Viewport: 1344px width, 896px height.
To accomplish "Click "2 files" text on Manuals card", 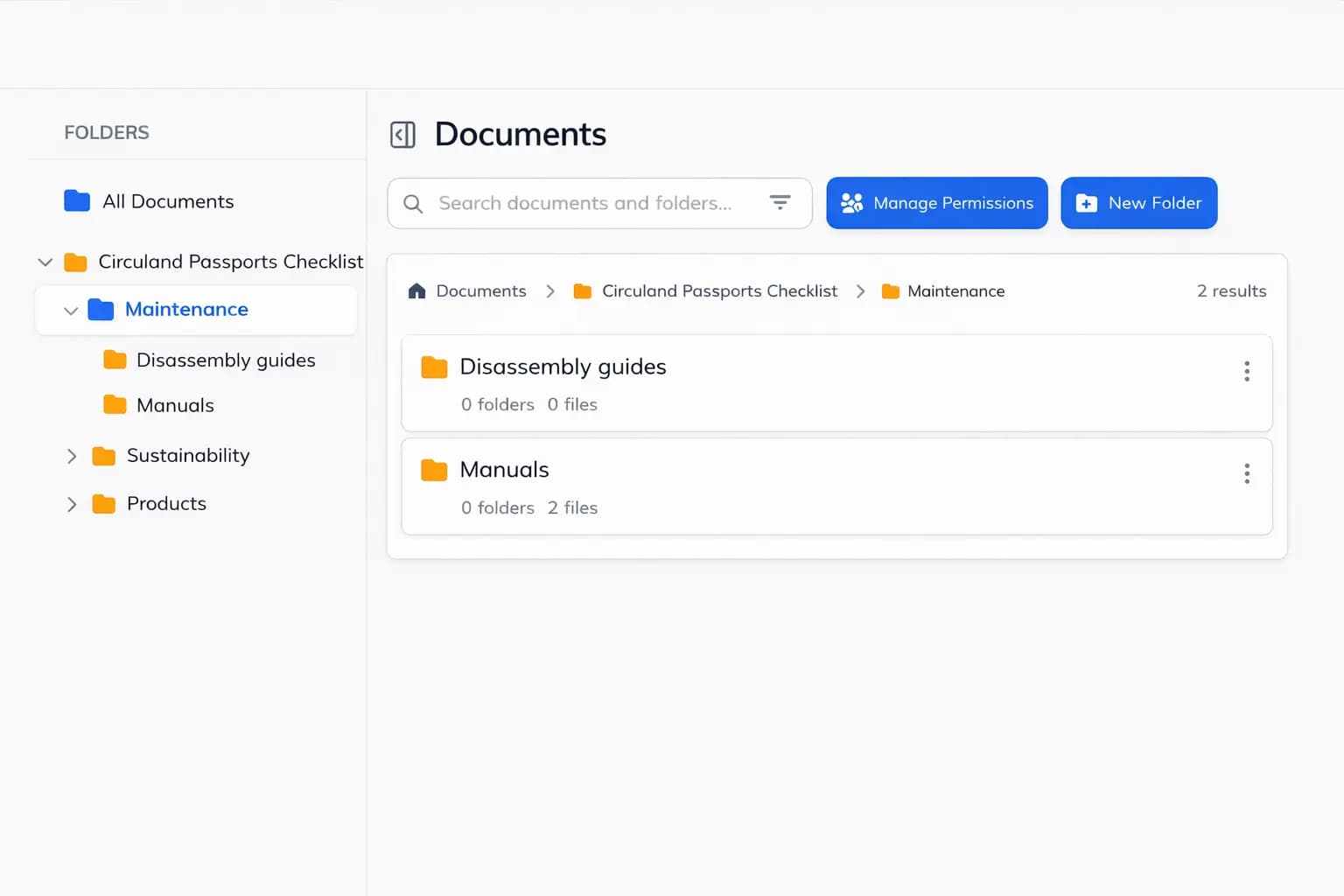I will pos(572,507).
